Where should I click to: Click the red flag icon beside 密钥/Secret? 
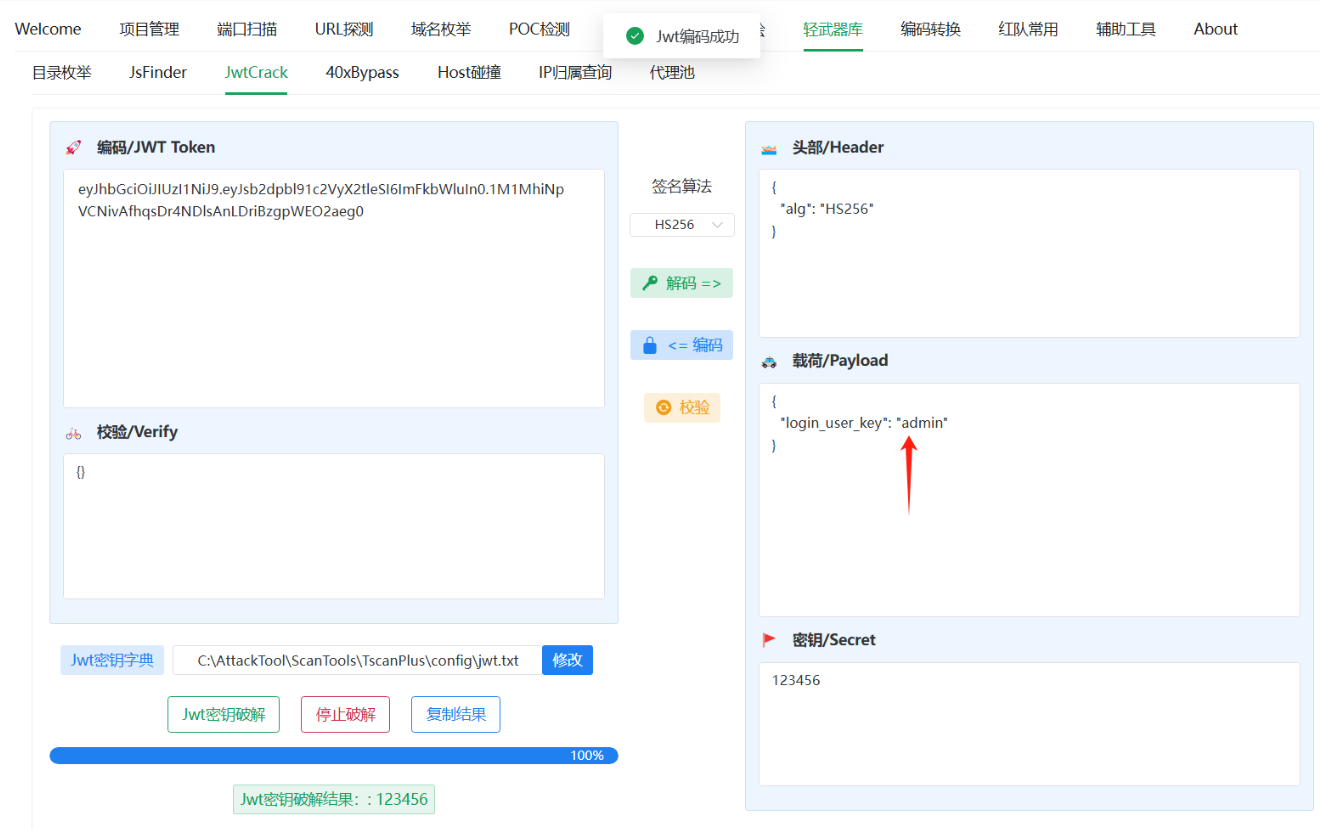point(768,640)
